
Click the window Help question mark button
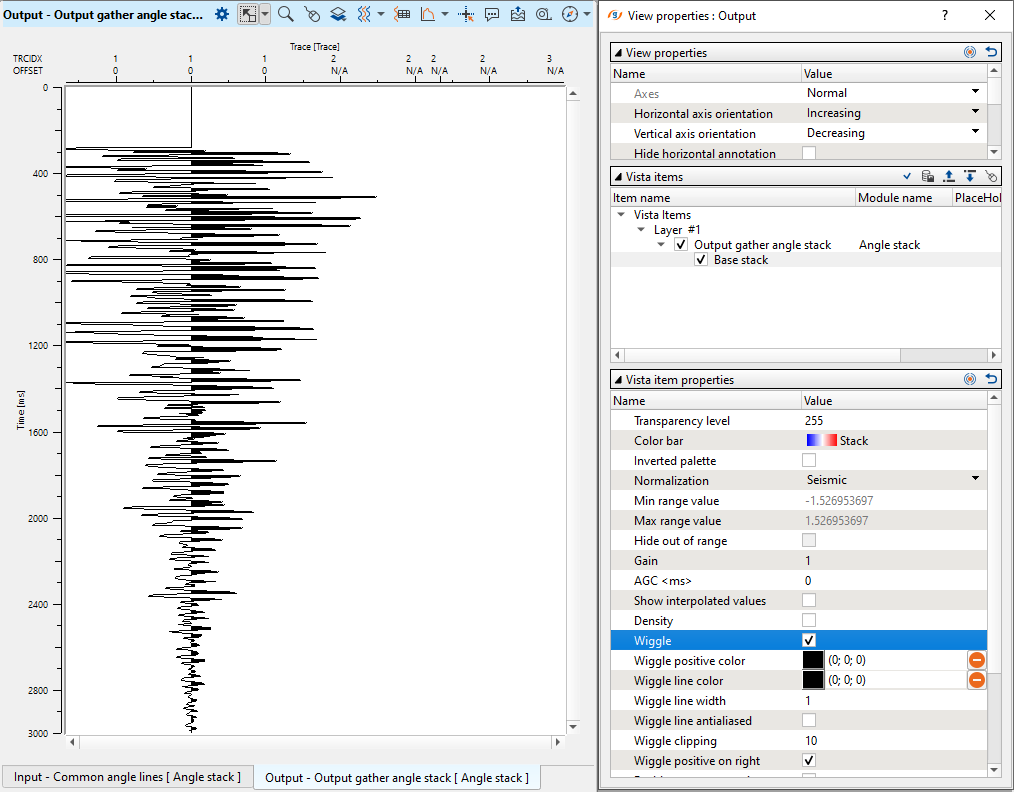pos(945,15)
